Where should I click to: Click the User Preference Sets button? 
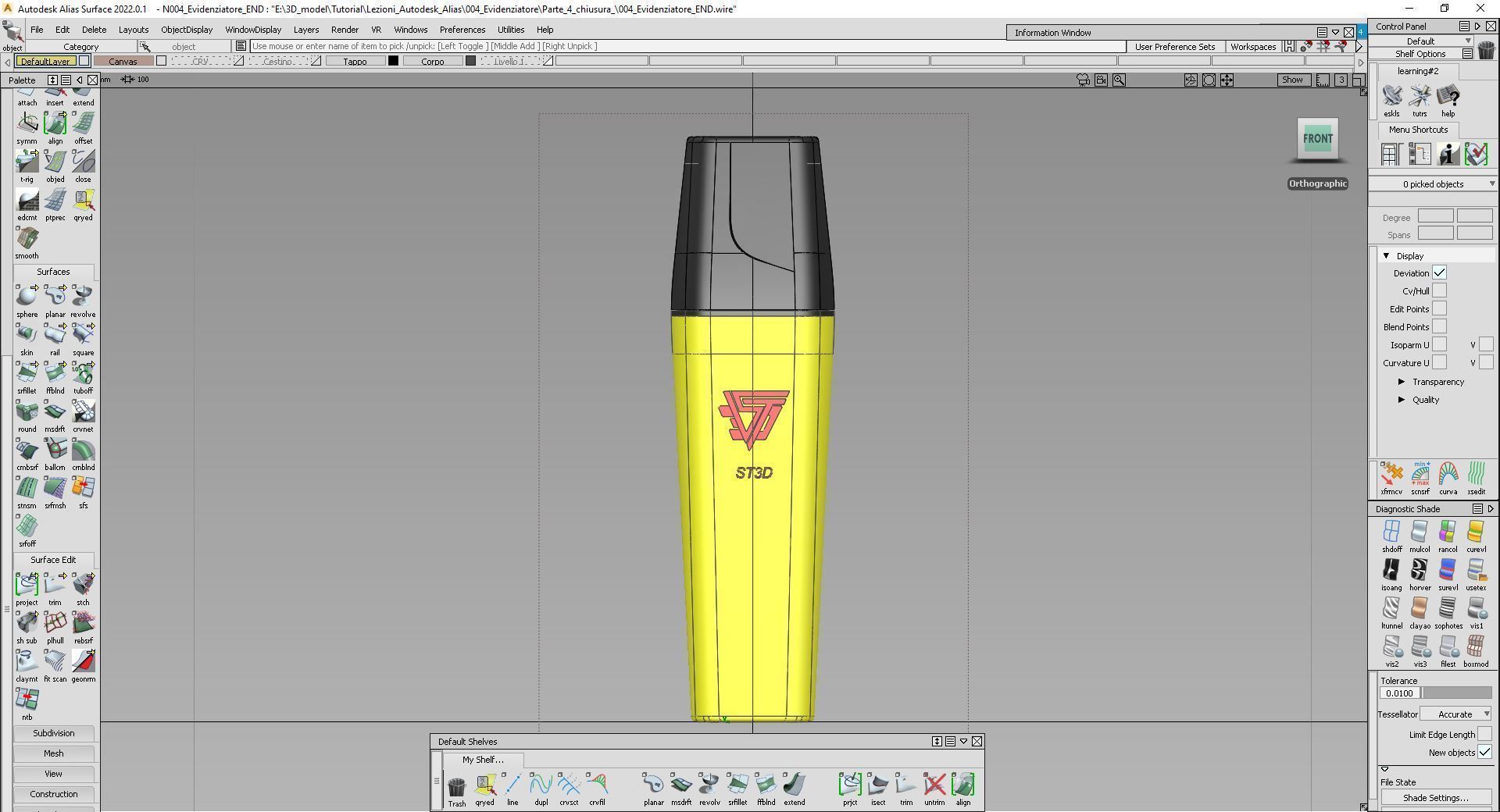click(x=1174, y=47)
